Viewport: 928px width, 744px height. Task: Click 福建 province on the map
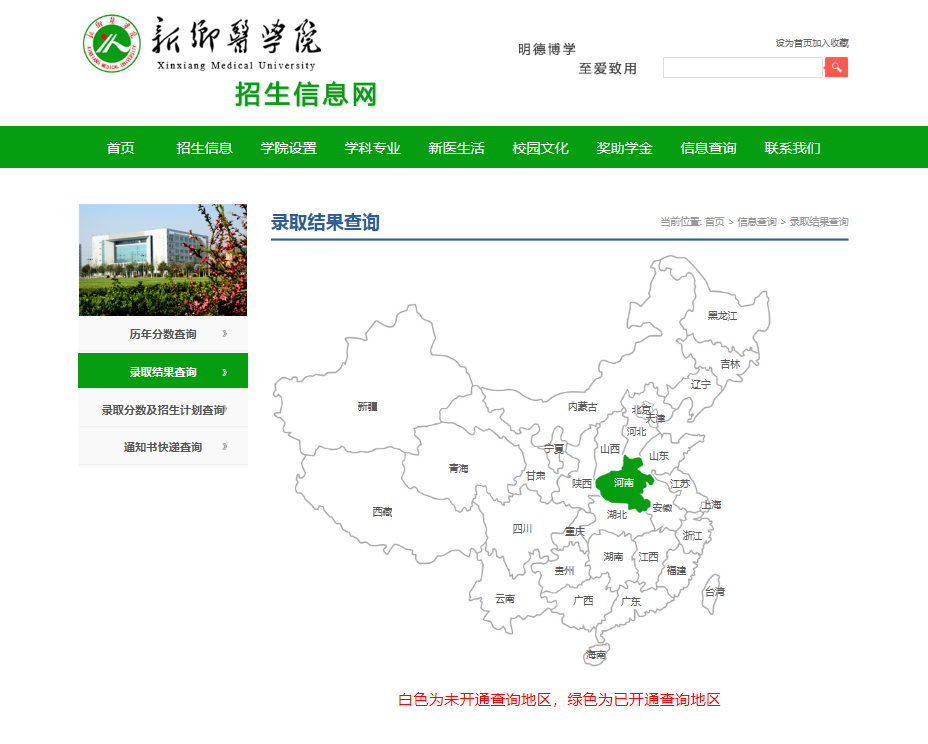pyautogui.click(x=676, y=571)
